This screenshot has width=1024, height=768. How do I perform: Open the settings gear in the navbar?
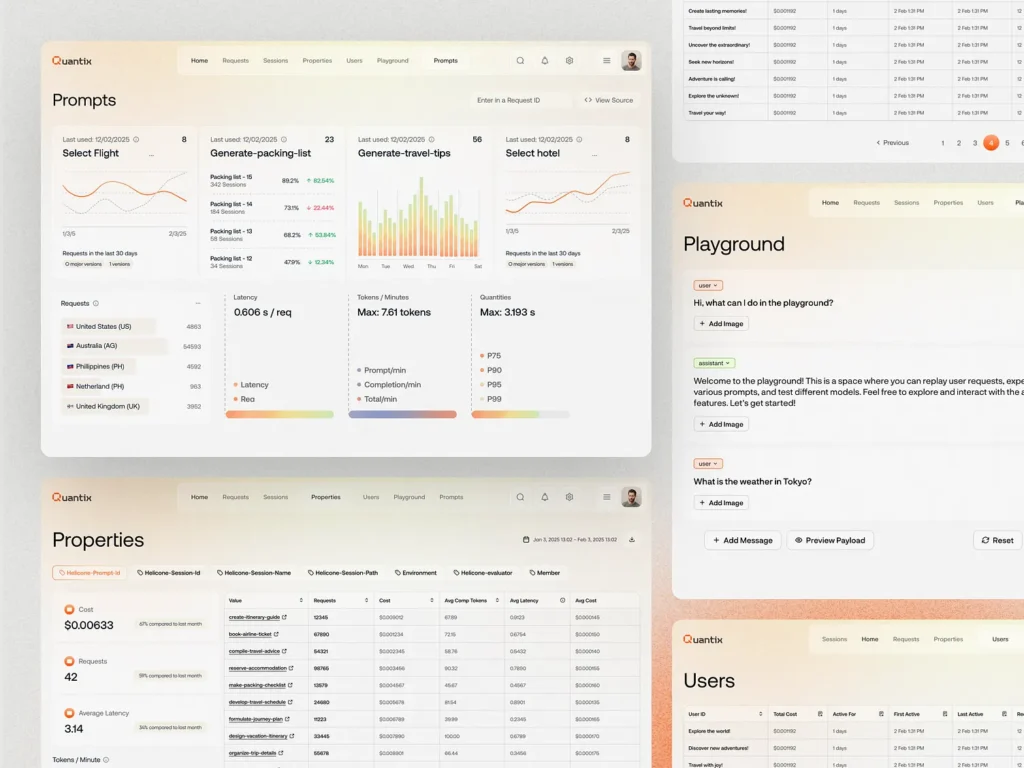569,61
